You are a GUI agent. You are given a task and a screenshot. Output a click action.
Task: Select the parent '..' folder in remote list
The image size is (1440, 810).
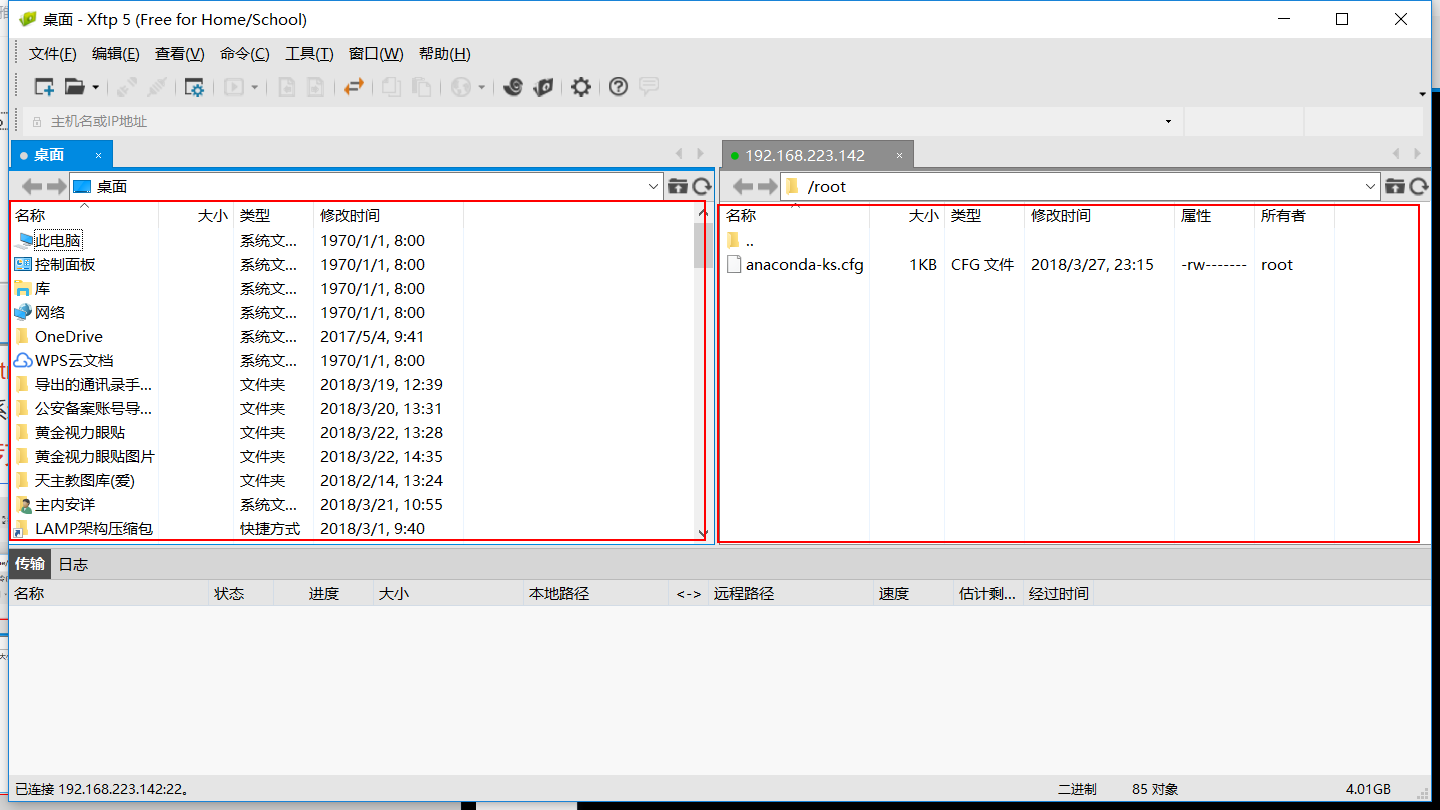pyautogui.click(x=740, y=240)
